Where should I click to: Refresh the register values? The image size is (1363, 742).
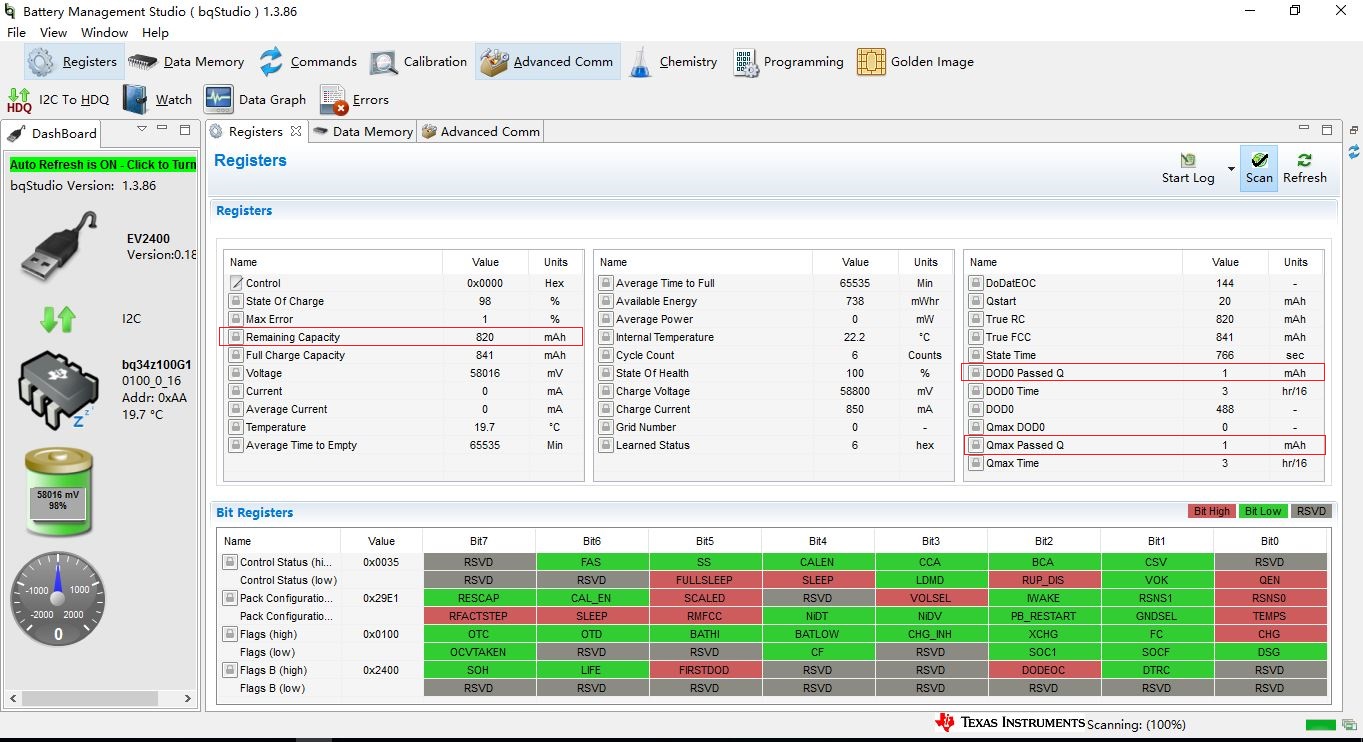[1305, 168]
